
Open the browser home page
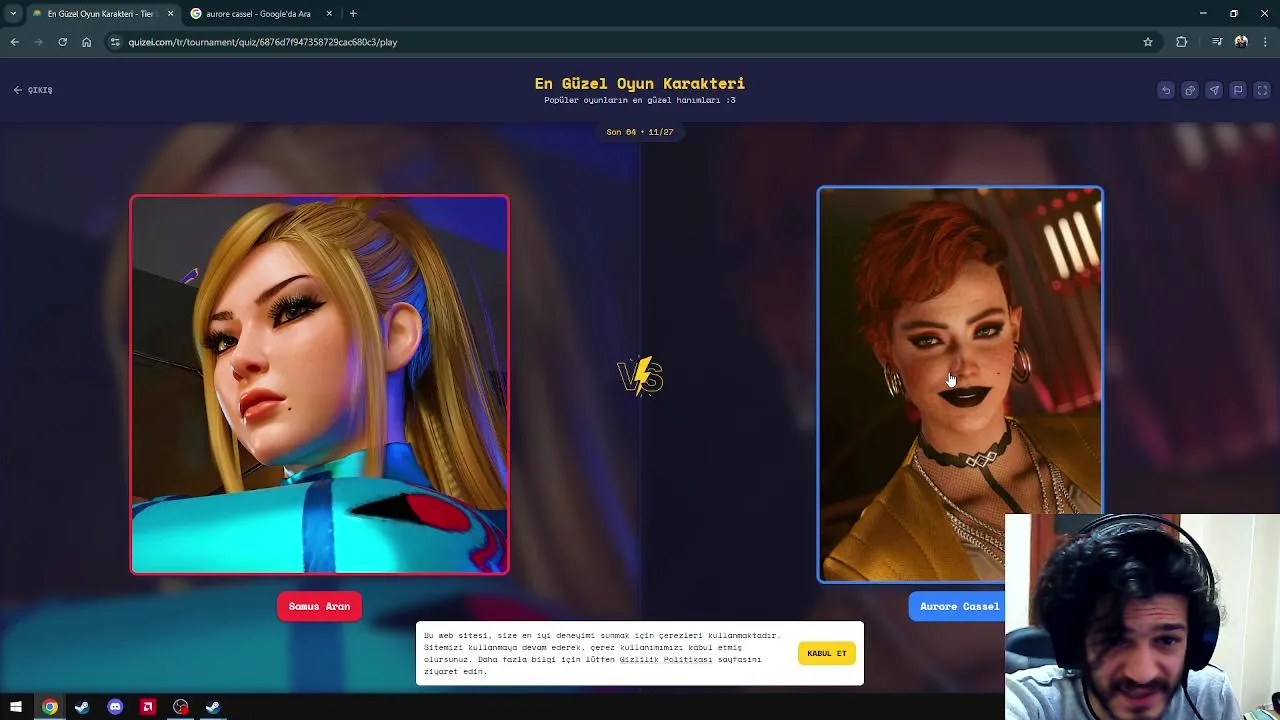(x=86, y=42)
